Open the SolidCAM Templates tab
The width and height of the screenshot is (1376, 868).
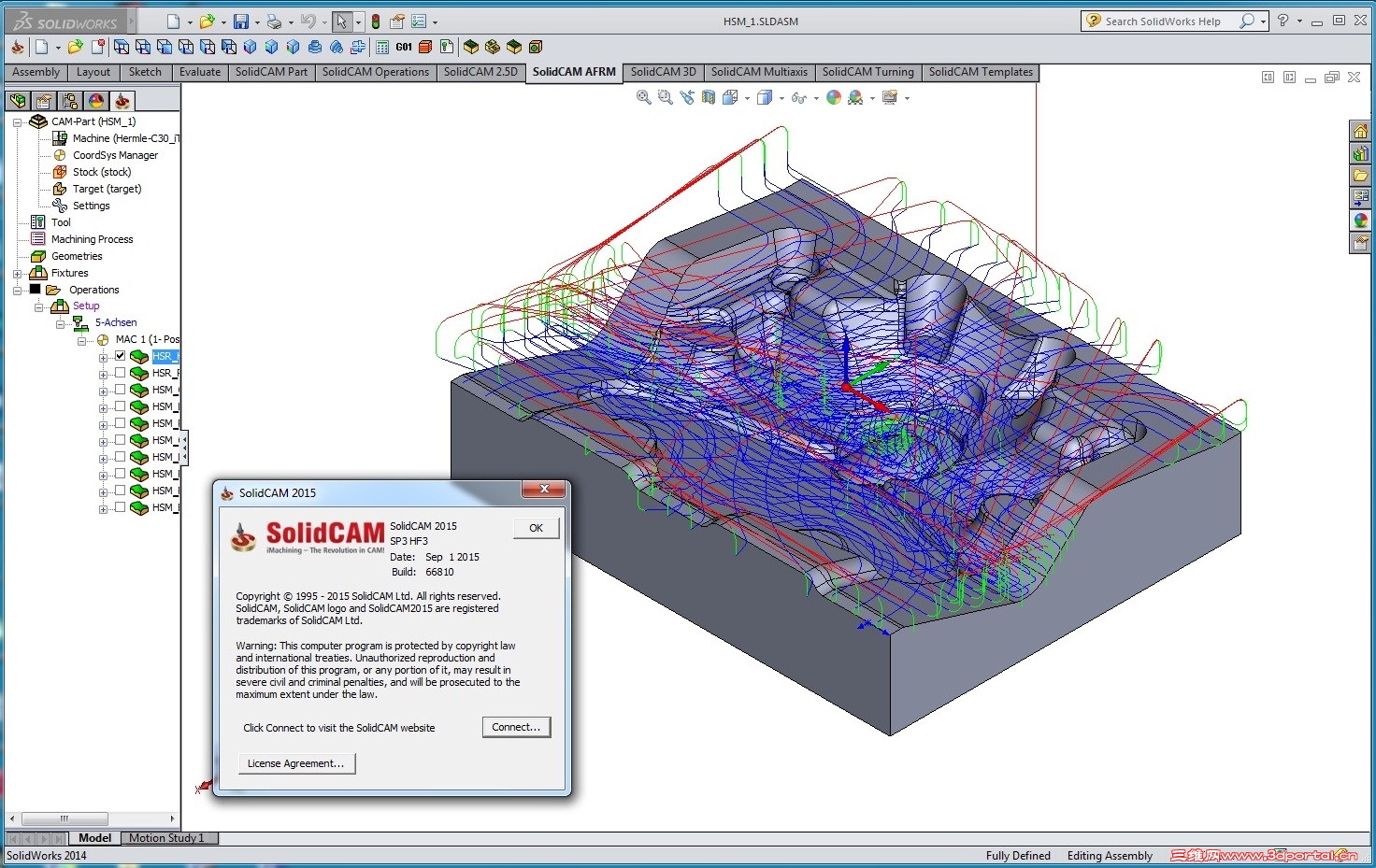981,72
